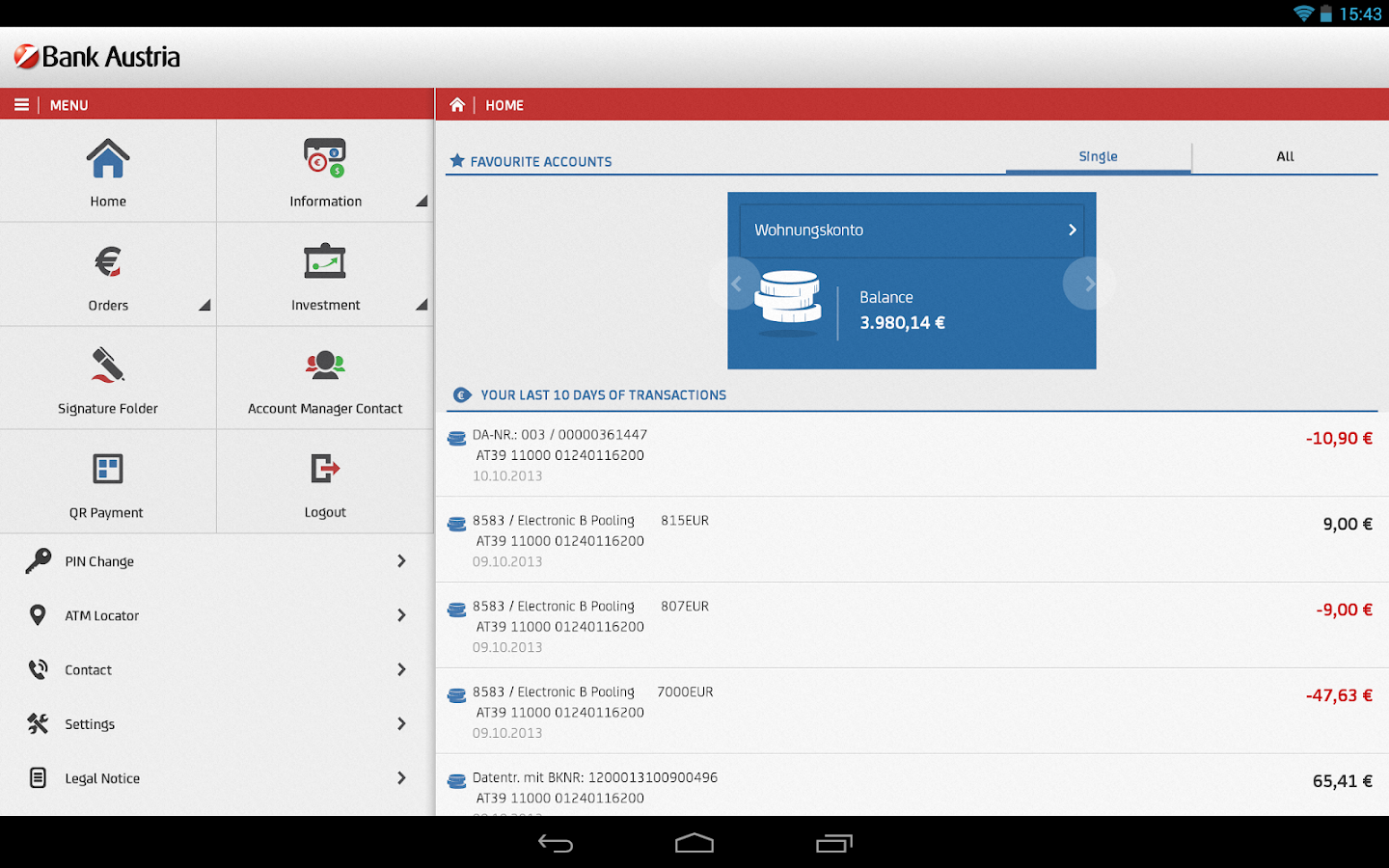Open Account Manager Contact icon
The height and width of the screenshot is (868, 1389).
point(325,365)
